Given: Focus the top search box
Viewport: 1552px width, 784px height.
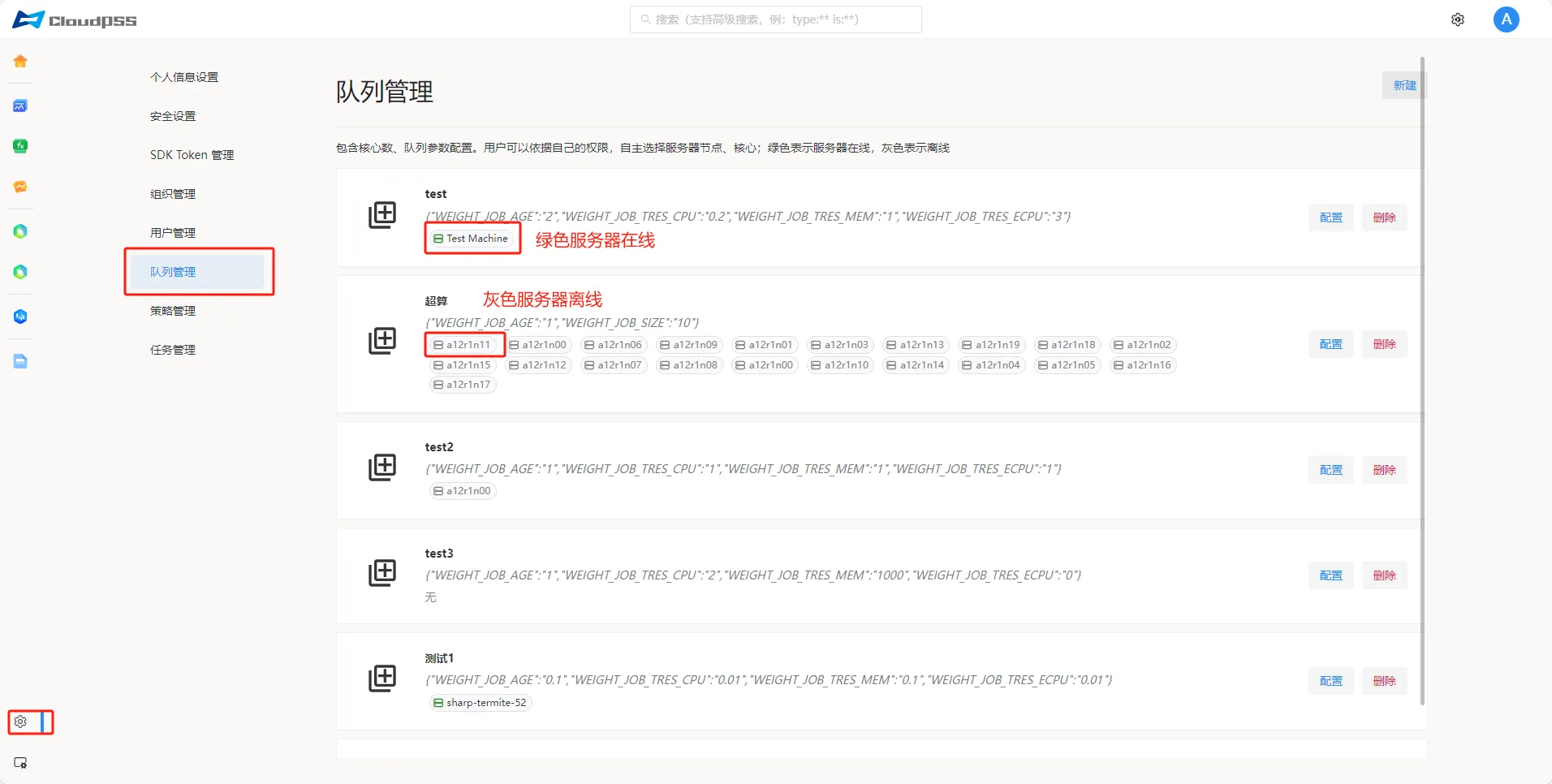Looking at the screenshot, I should tap(776, 19).
